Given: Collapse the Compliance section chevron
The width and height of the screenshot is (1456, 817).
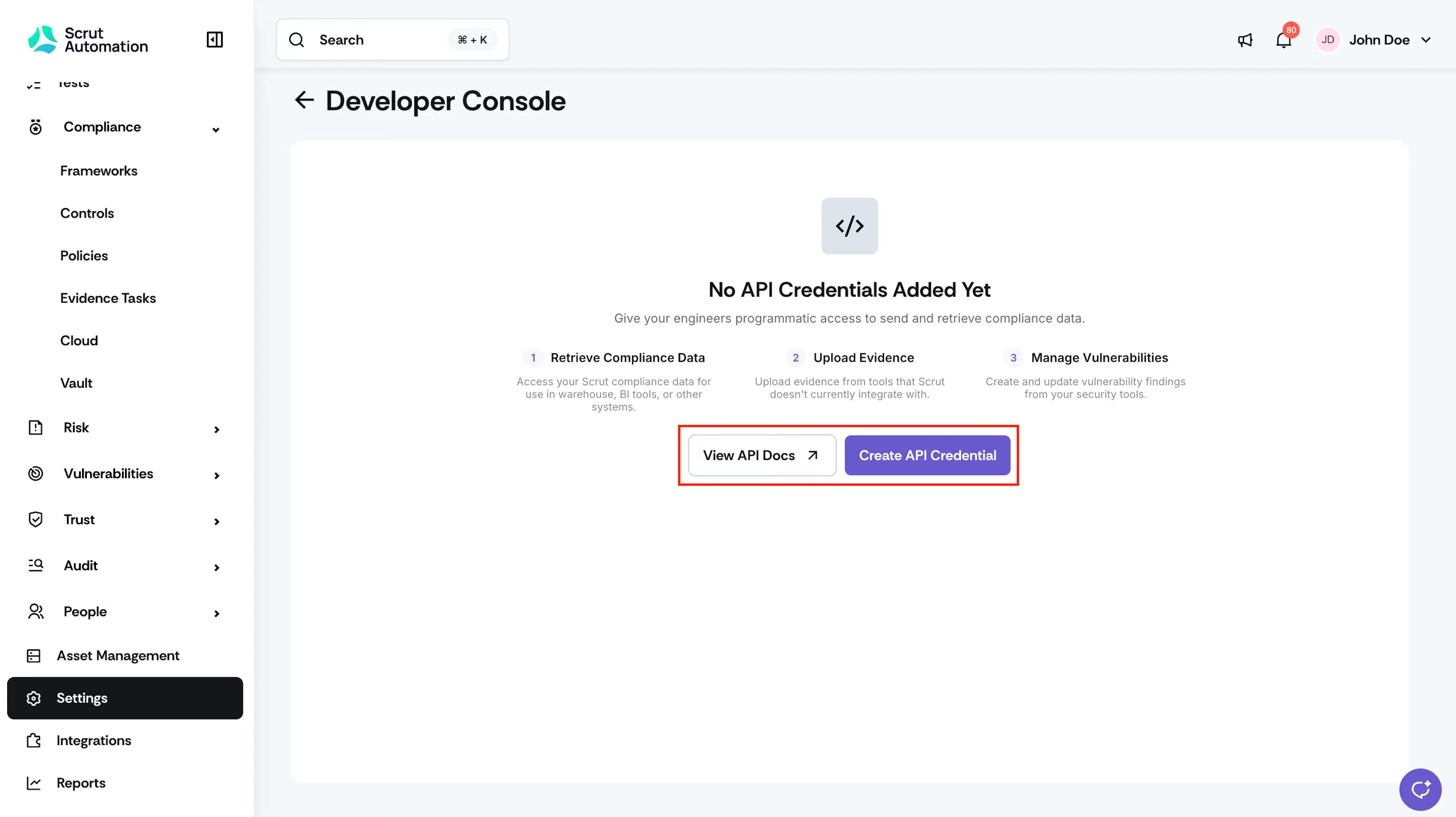Looking at the screenshot, I should [x=216, y=130].
